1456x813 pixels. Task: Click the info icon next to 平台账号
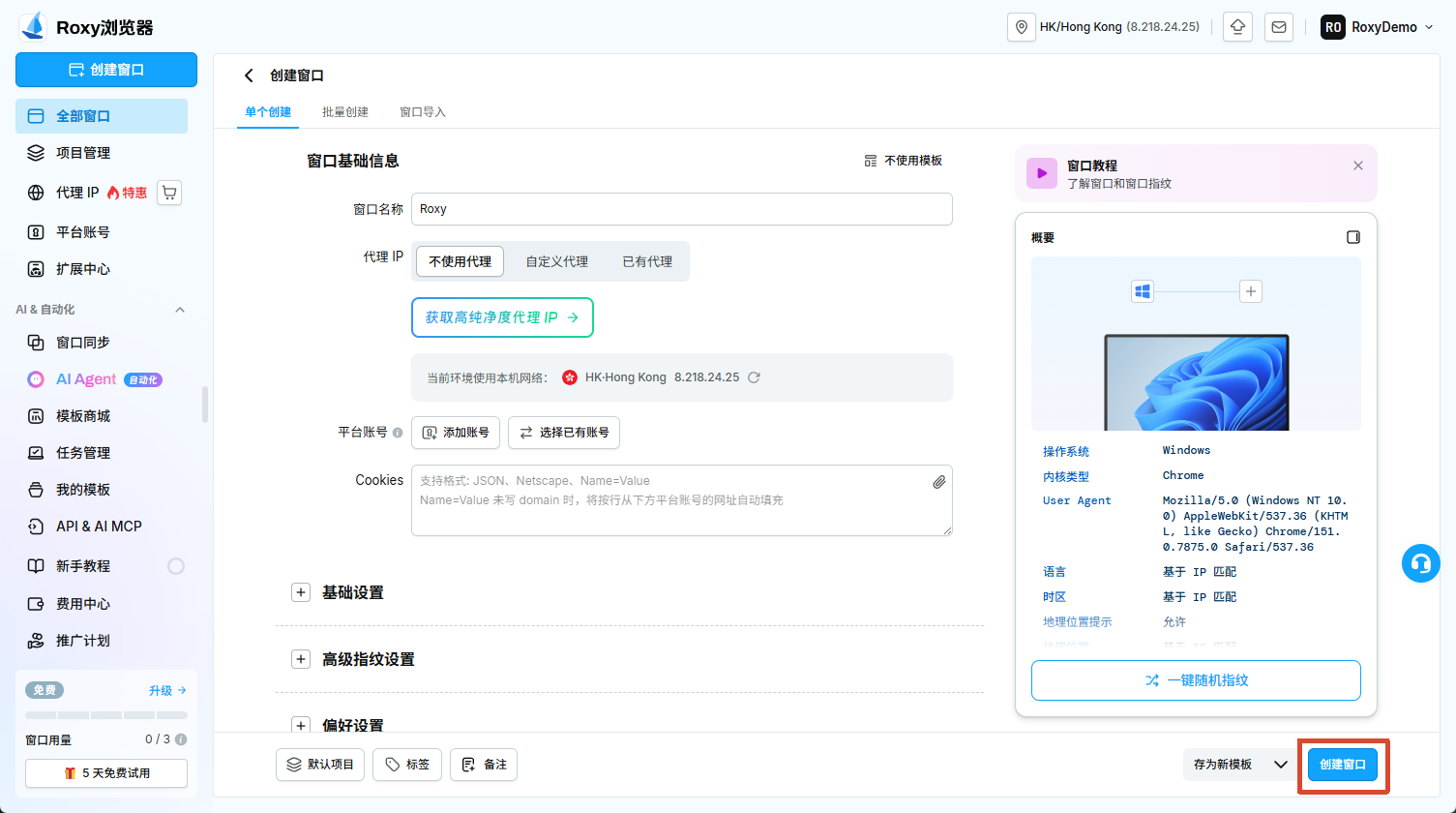(x=398, y=433)
